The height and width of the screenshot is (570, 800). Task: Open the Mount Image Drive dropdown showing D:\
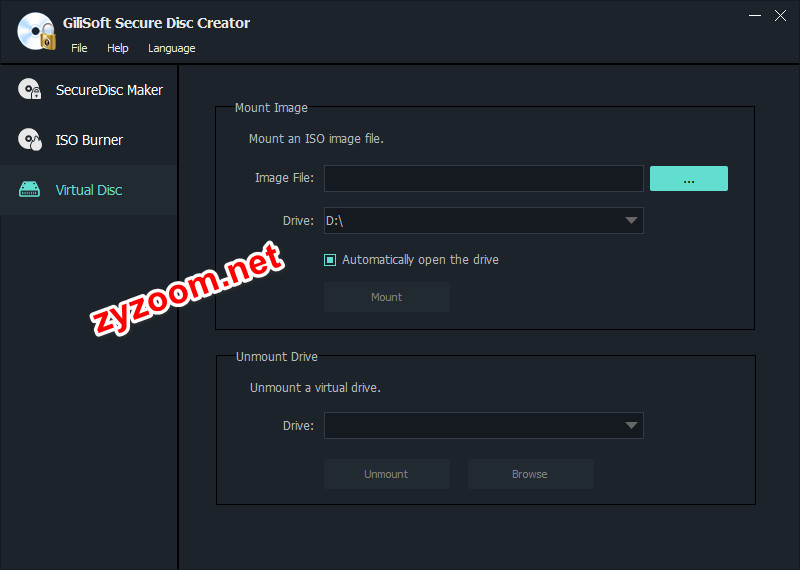coord(484,220)
